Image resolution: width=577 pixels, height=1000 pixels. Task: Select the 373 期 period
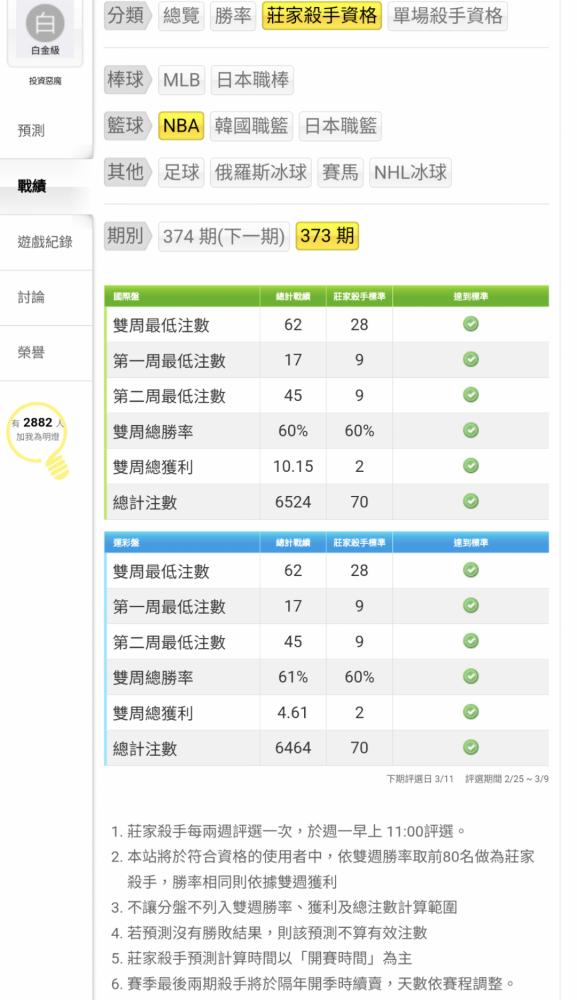(x=327, y=236)
